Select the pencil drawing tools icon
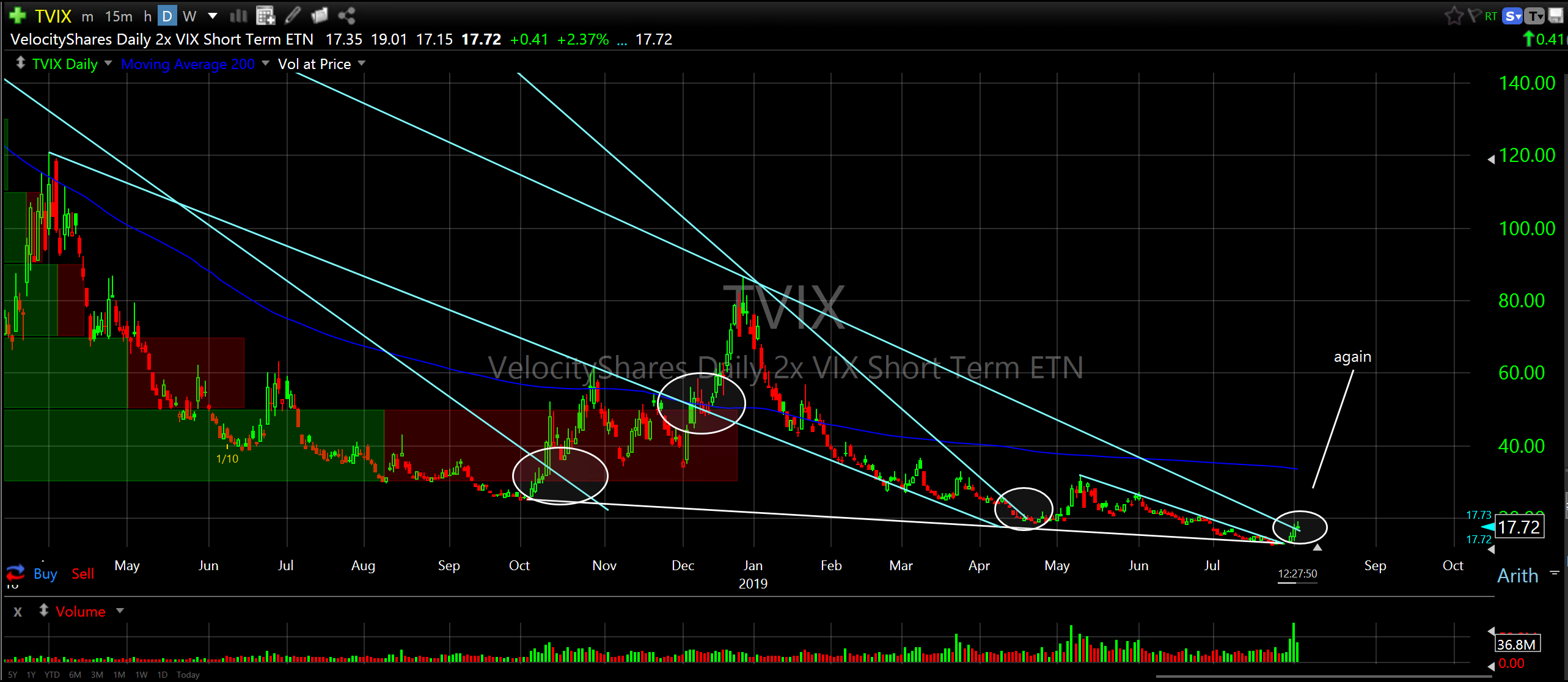Image resolution: width=1568 pixels, height=682 pixels. [x=293, y=15]
